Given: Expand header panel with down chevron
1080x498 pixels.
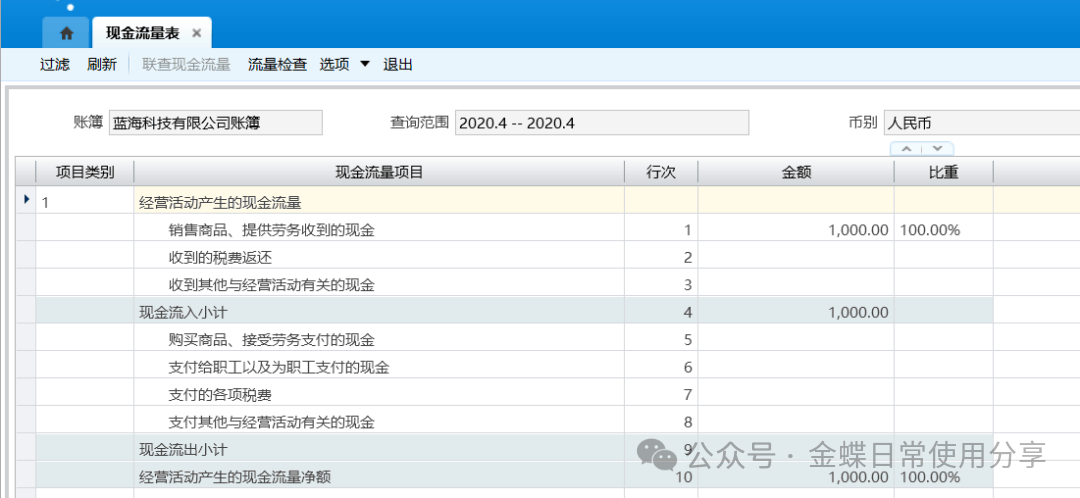Looking at the screenshot, I should point(937,148).
